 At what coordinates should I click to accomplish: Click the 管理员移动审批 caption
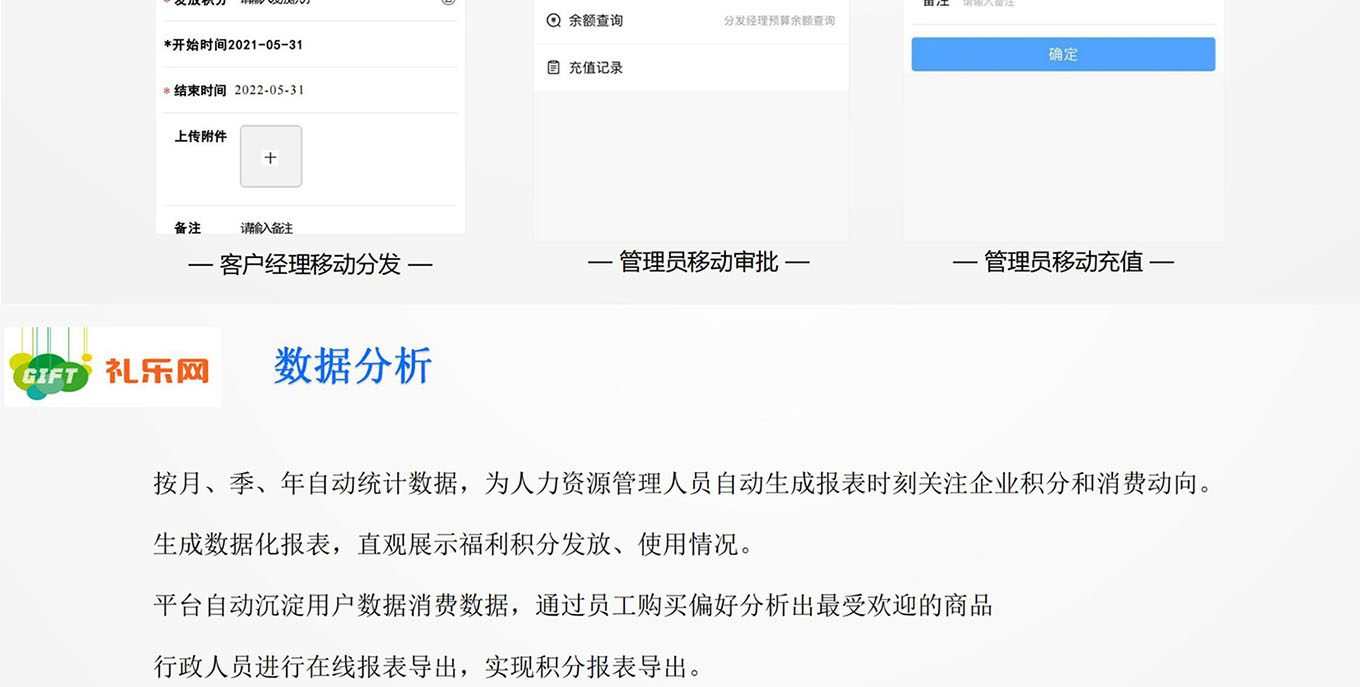[698, 262]
